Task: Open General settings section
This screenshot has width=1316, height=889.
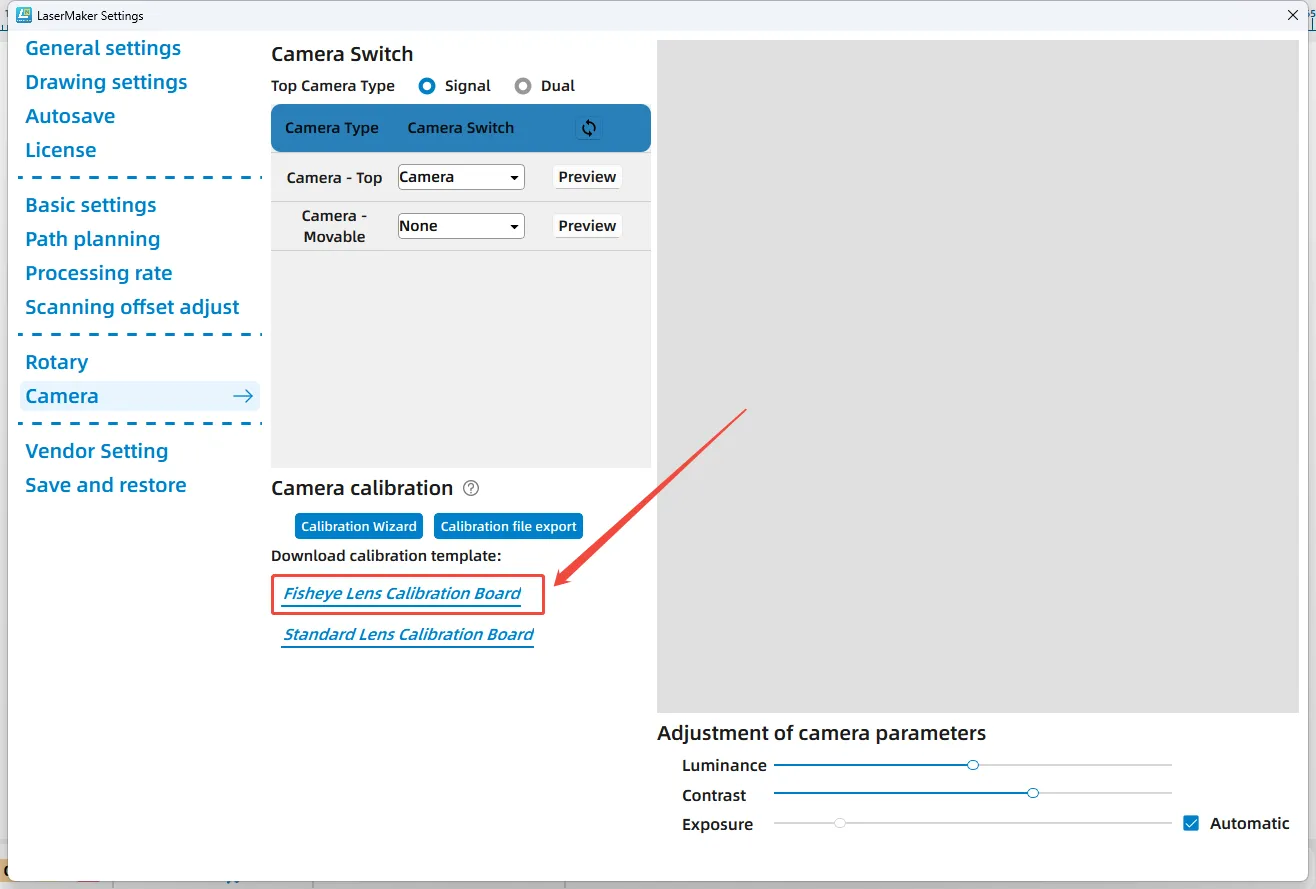Action: coord(103,48)
